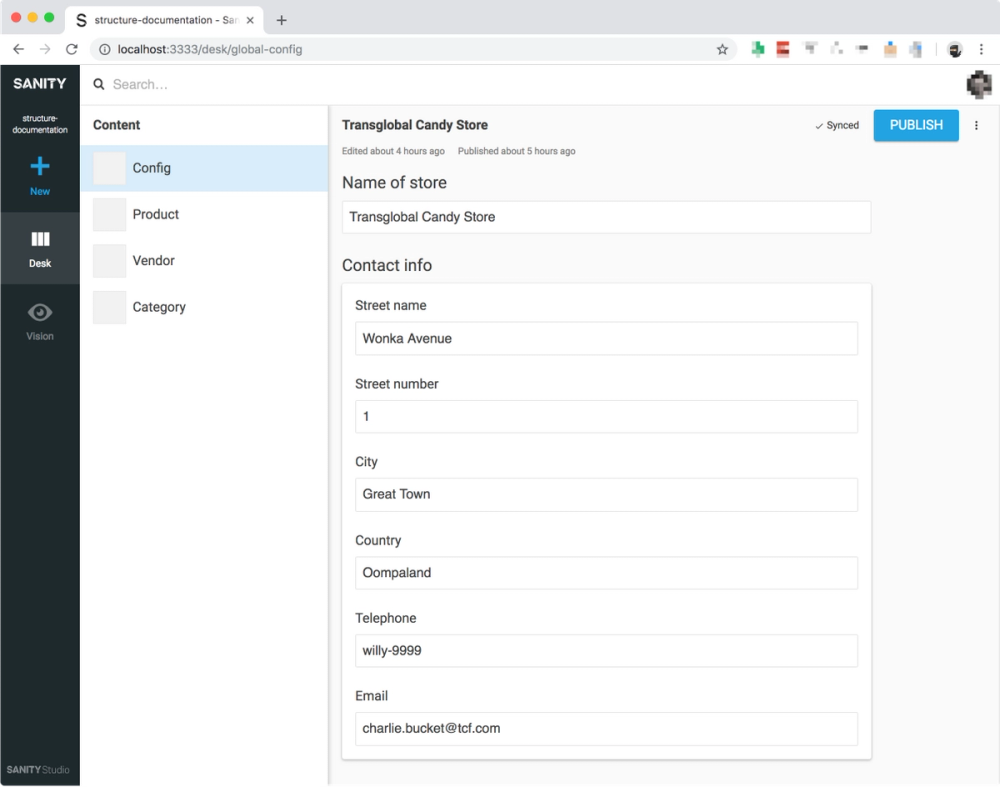Click the Telephone field
Screen dimensions: 1000x787
click(x=606, y=651)
